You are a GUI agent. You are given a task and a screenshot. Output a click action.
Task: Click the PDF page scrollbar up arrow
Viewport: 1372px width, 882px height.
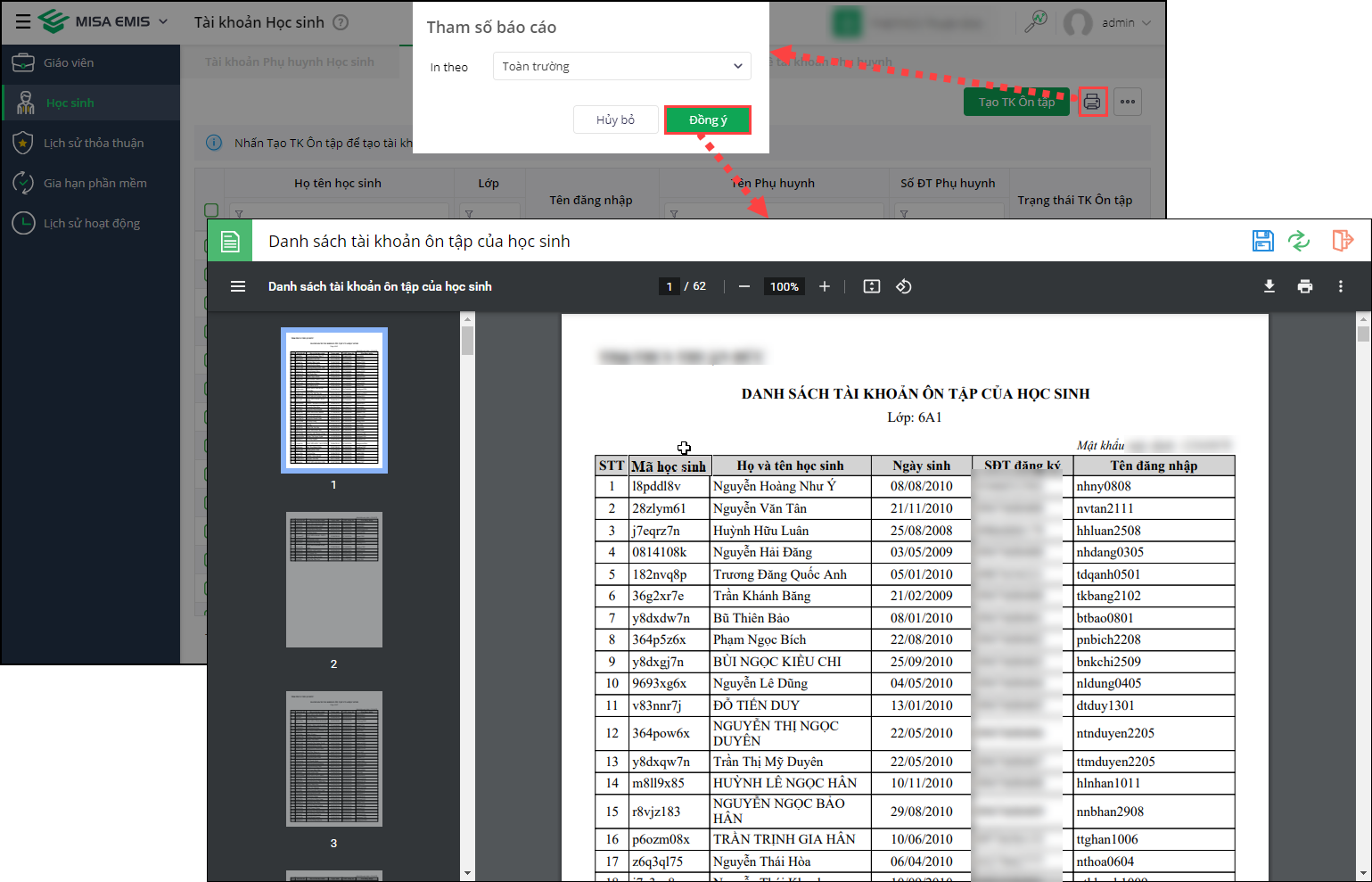[1363, 319]
